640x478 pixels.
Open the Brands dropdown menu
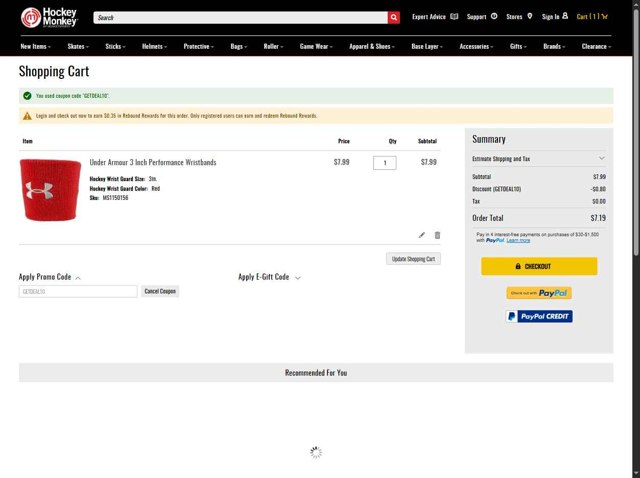554,47
